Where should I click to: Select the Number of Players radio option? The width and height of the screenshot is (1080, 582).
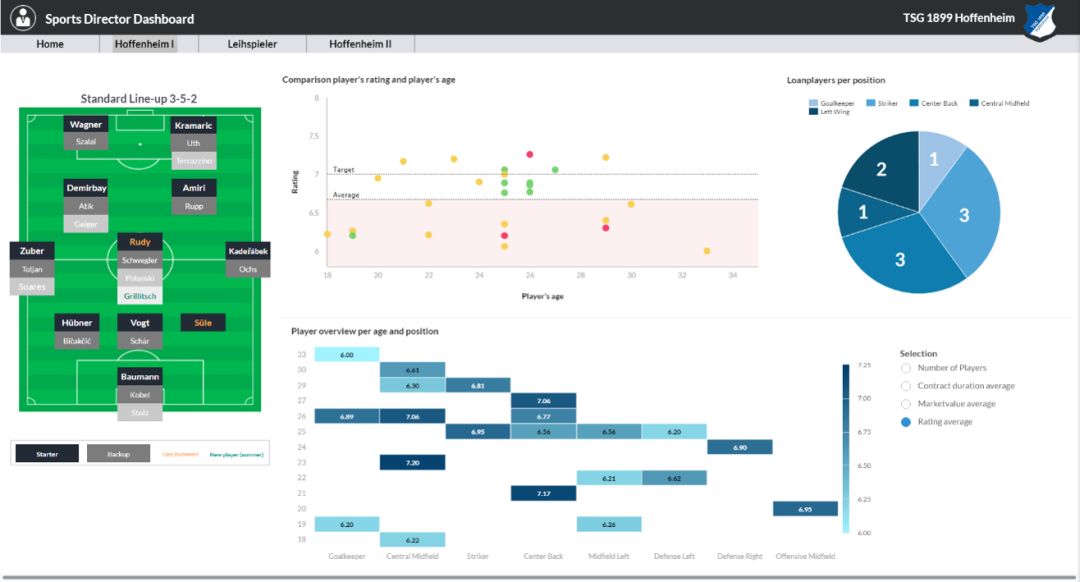tap(906, 368)
